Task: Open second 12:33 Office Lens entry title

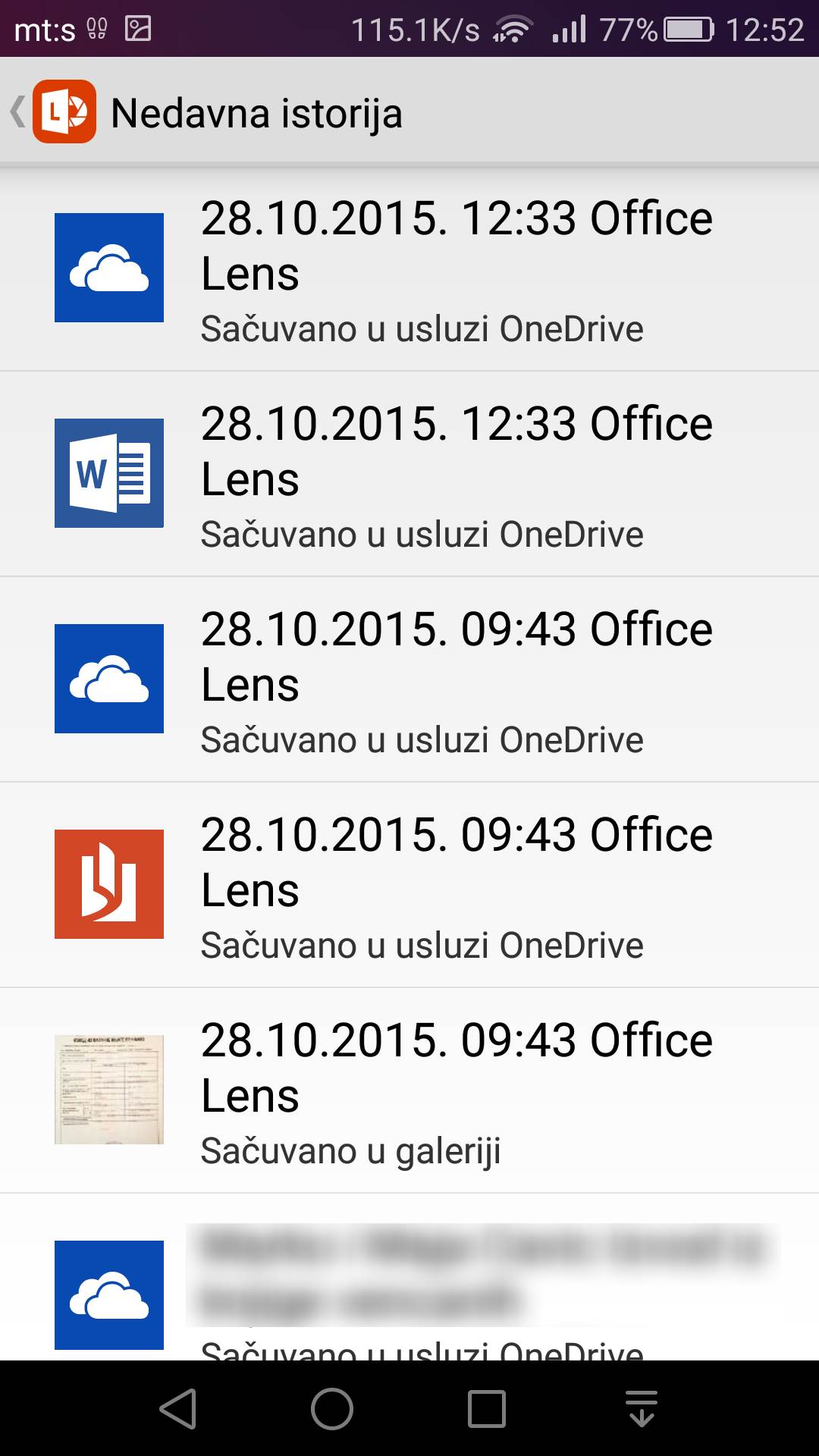Action: point(457,451)
